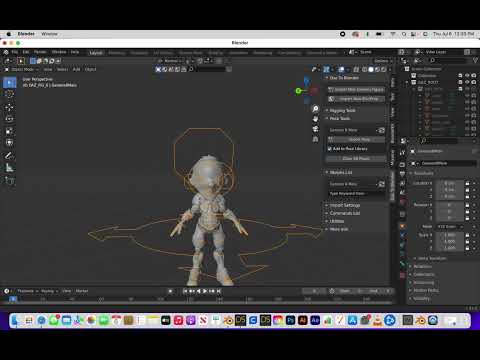Hide DAZ_ROOT collection with eye icon
The width and height of the screenshot is (480, 360).
point(467,82)
